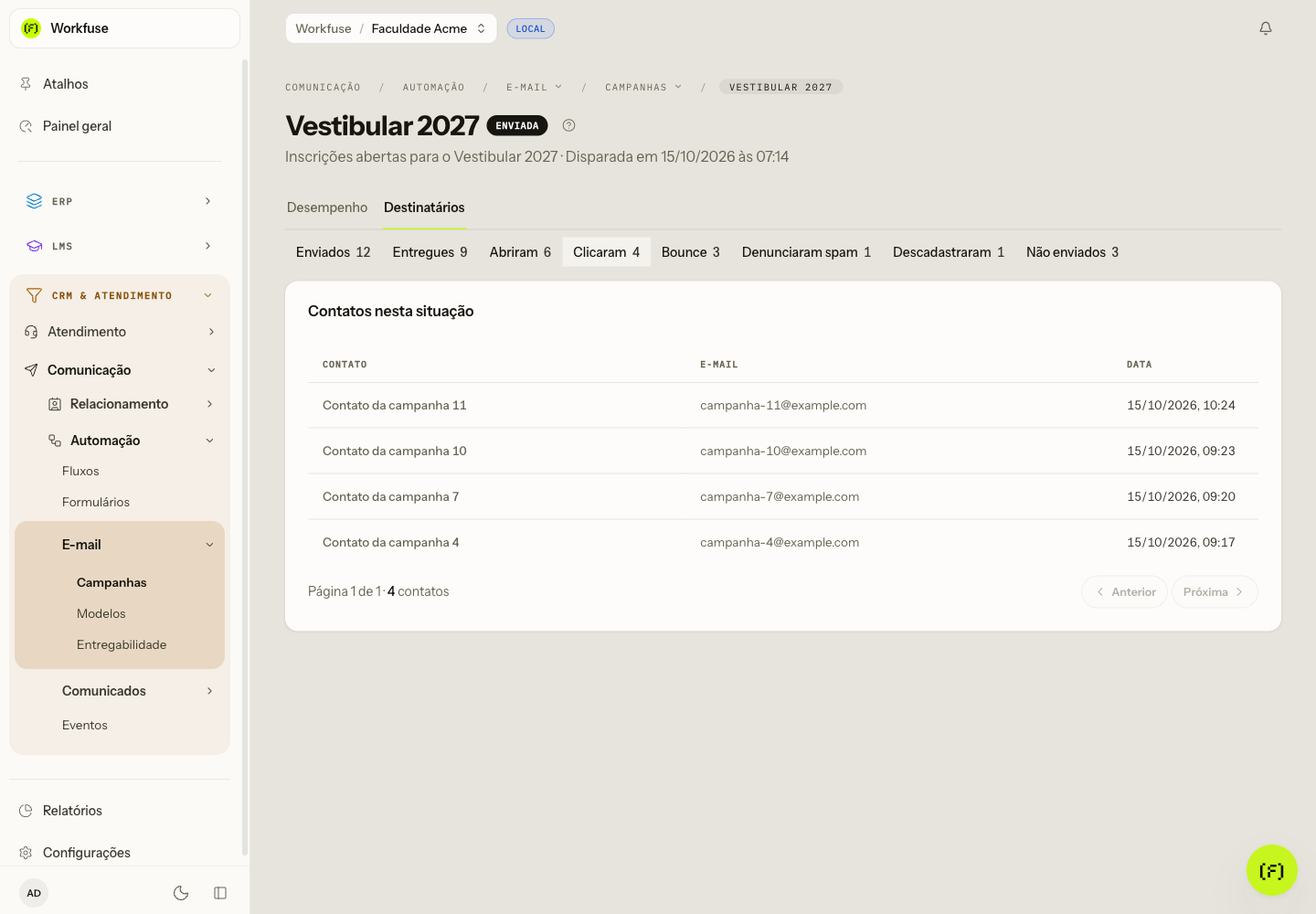Select the Destinatários tab
The width and height of the screenshot is (1316, 914).
tap(424, 207)
